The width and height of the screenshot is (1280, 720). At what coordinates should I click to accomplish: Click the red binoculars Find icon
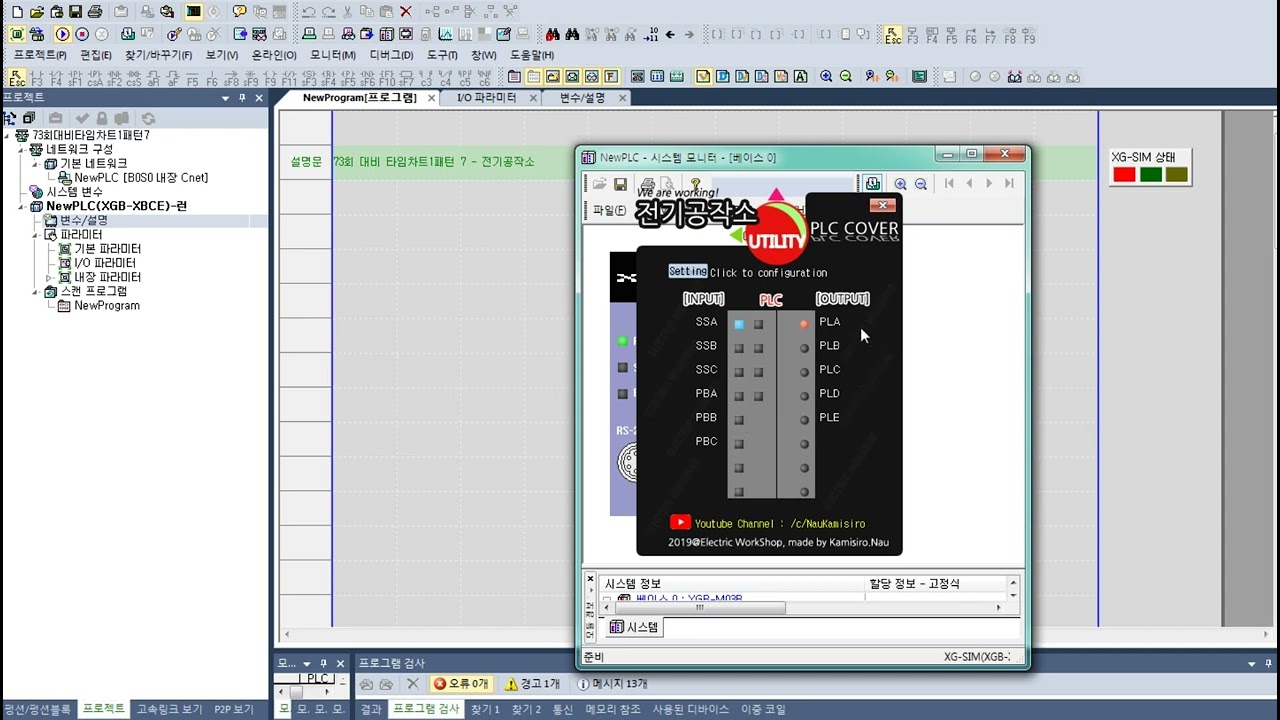point(552,34)
